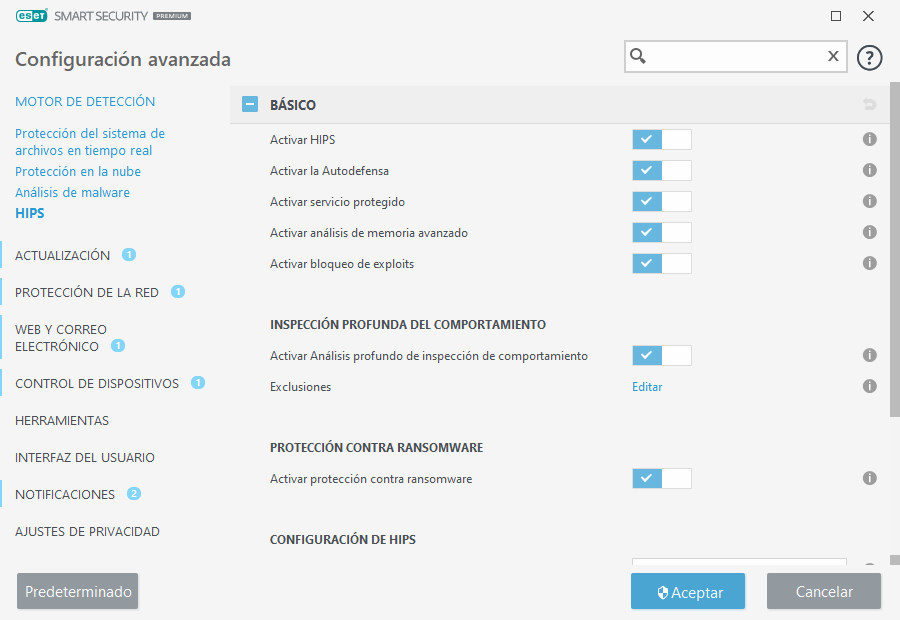Close the ESET window
Viewport: 900px width, 620px height.
click(868, 16)
